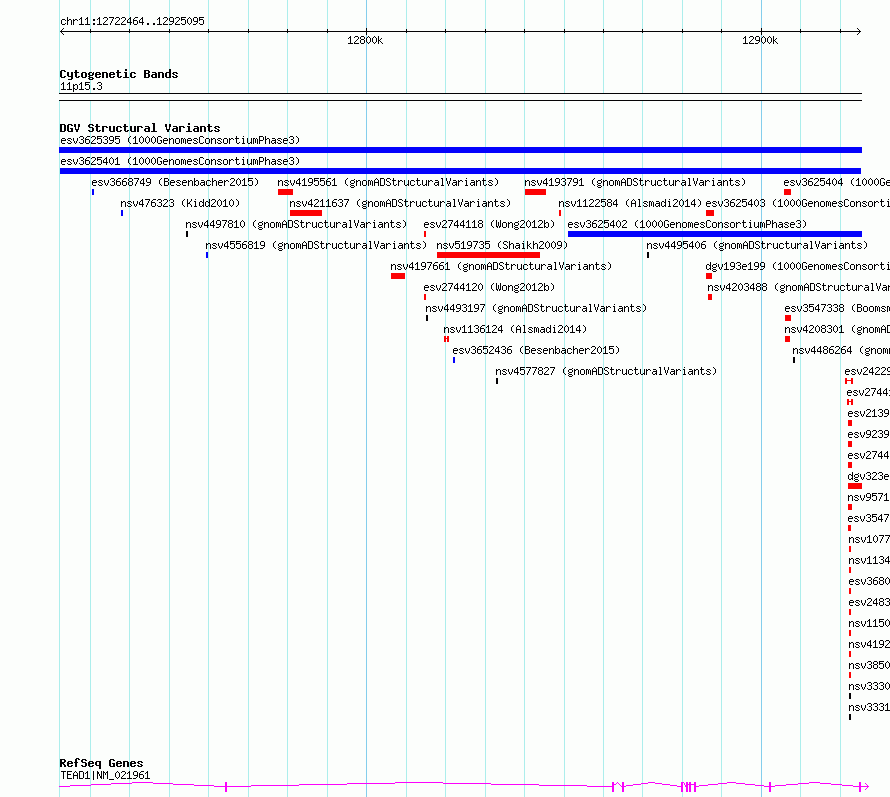Click chr11:12722464..12925095 coordinates text

tap(132, 21)
